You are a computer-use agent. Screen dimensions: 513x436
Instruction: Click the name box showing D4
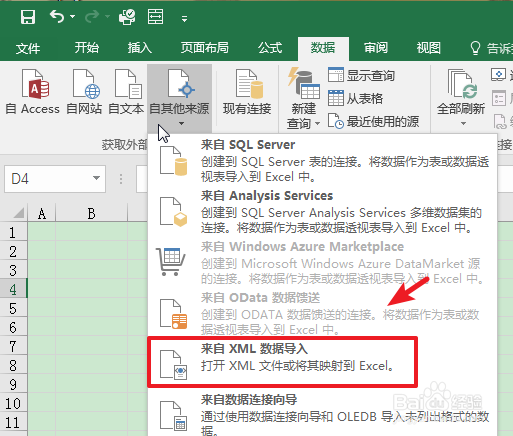point(47,179)
